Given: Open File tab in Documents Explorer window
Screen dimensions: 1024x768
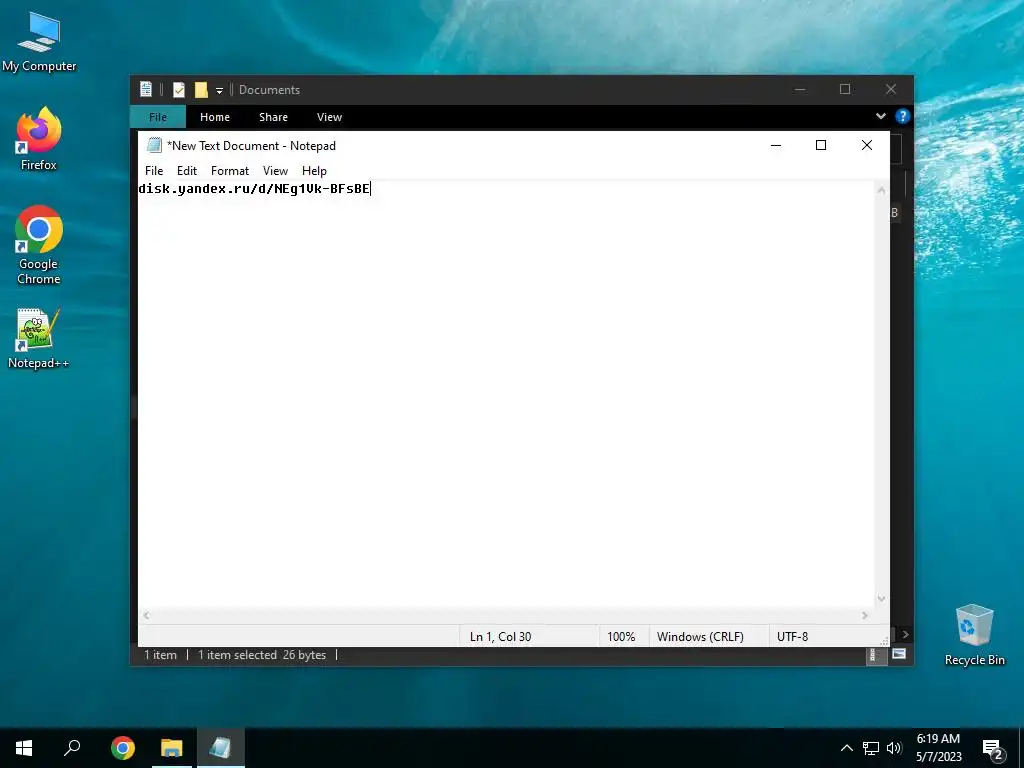Looking at the screenshot, I should click(158, 117).
